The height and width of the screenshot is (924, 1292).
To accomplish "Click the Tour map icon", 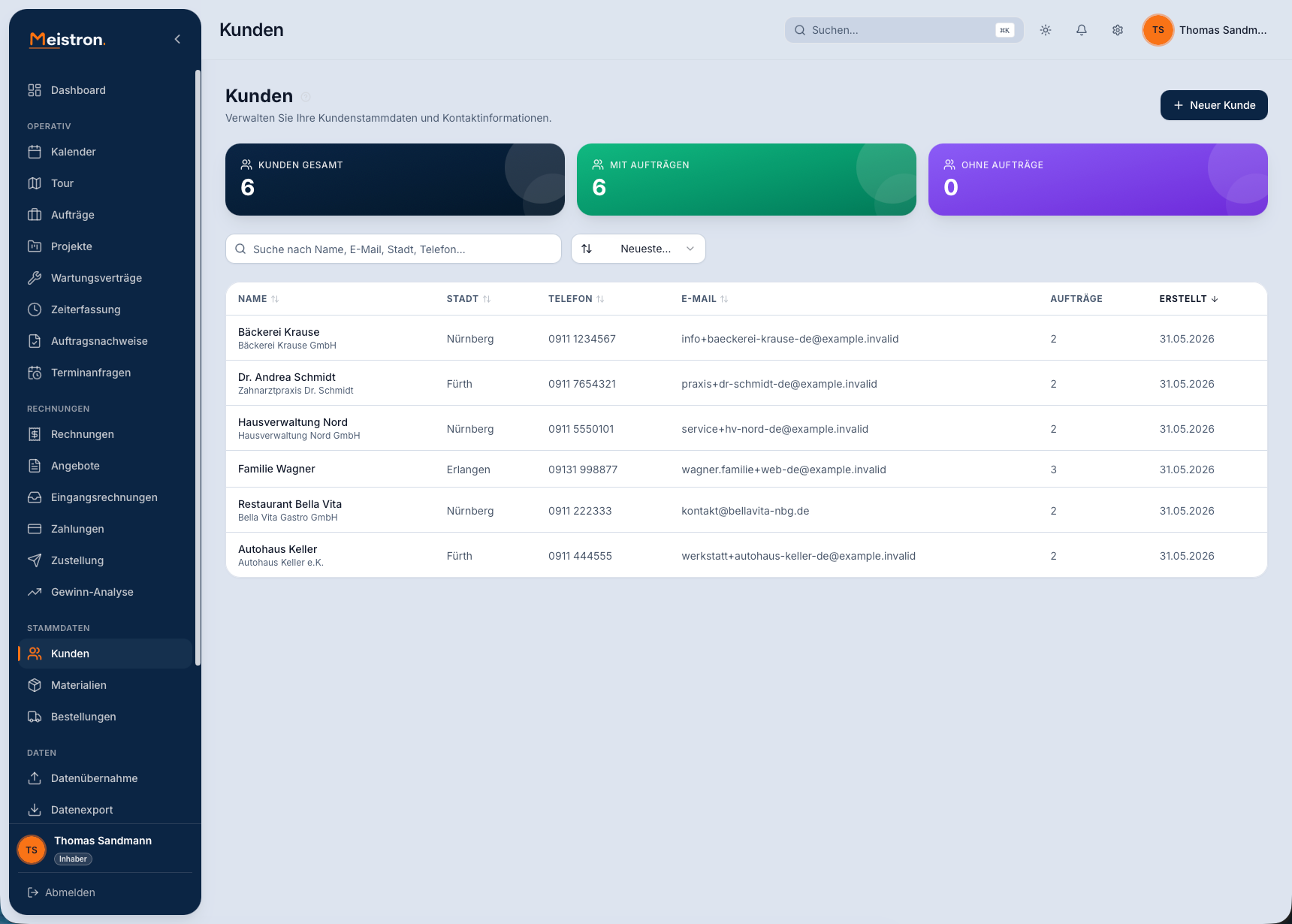I will tap(35, 183).
